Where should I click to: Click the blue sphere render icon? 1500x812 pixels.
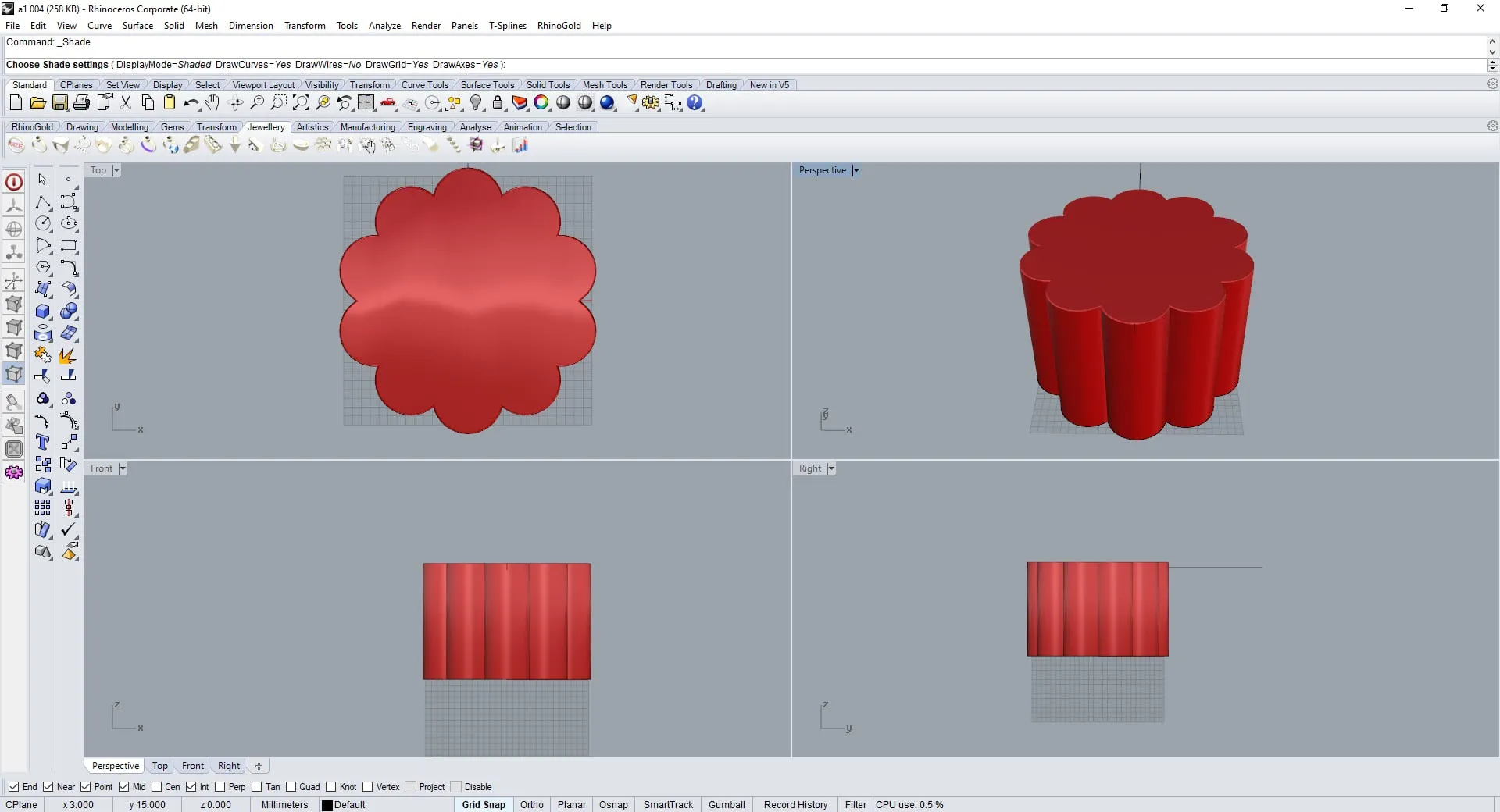pos(607,102)
